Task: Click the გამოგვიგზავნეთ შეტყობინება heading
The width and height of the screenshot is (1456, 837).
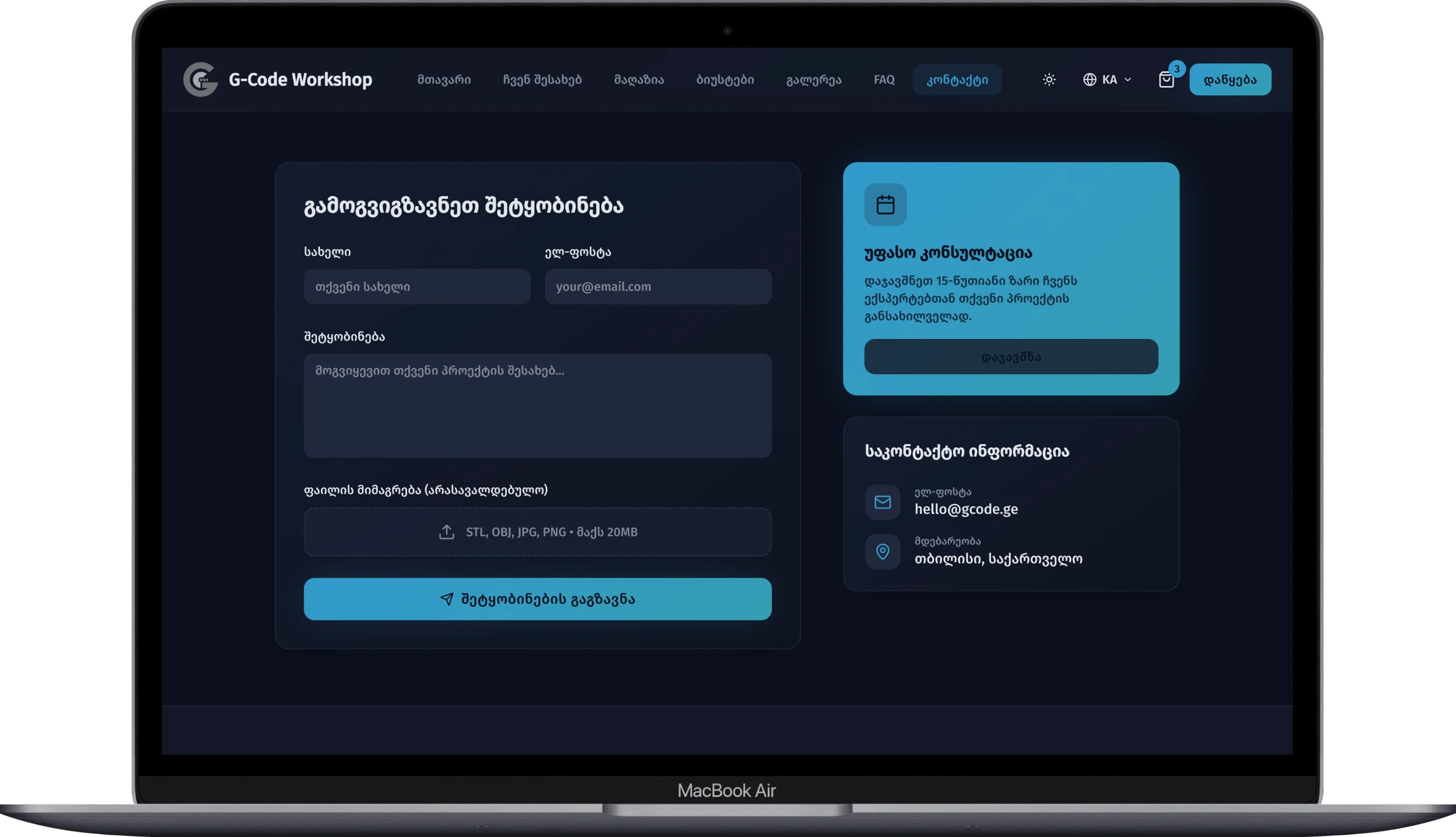Action: pyautogui.click(x=463, y=205)
